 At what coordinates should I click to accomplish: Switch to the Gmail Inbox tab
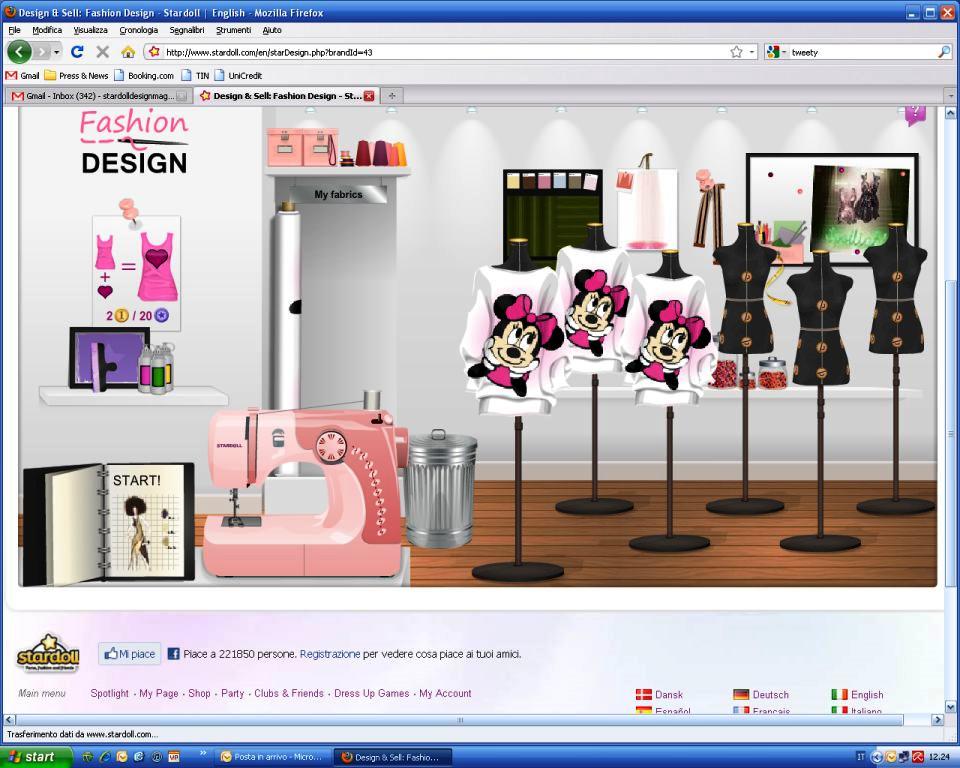(98, 96)
